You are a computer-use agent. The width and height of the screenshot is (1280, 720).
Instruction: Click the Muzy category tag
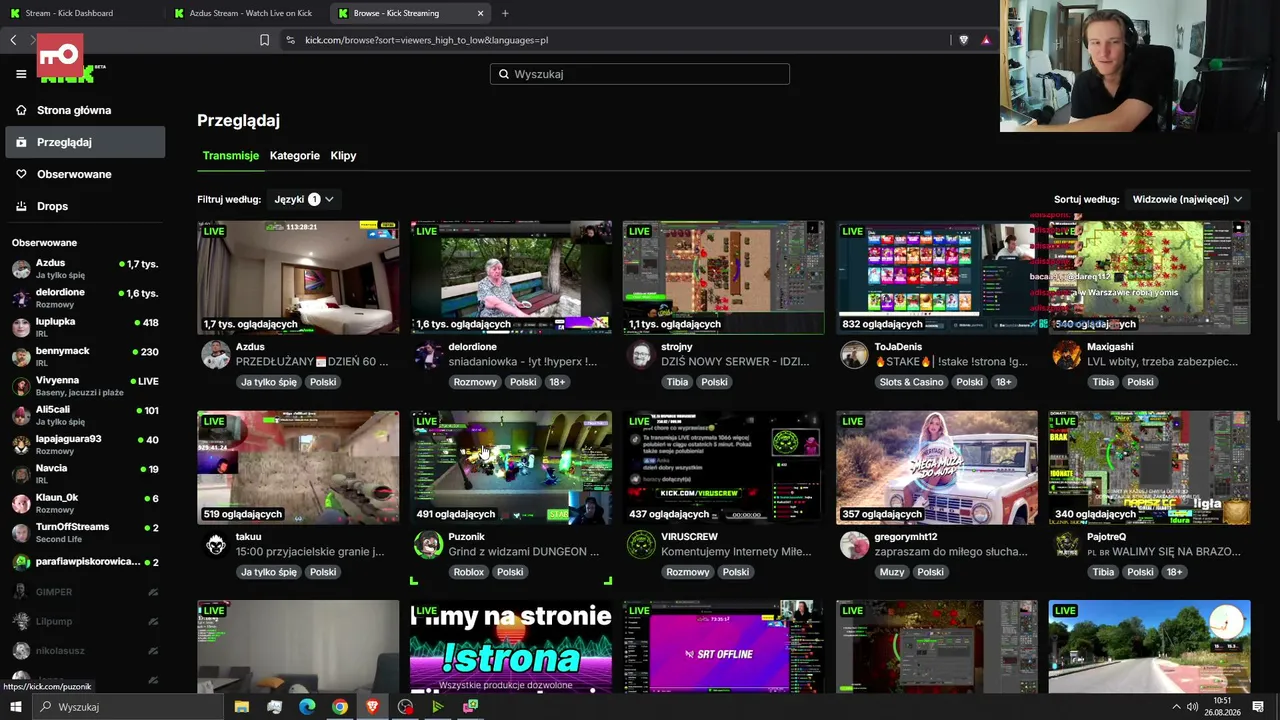pyautogui.click(x=892, y=572)
